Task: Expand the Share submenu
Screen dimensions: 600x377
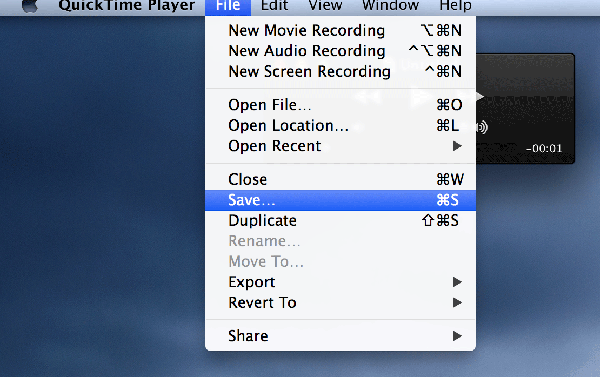Action: point(341,336)
